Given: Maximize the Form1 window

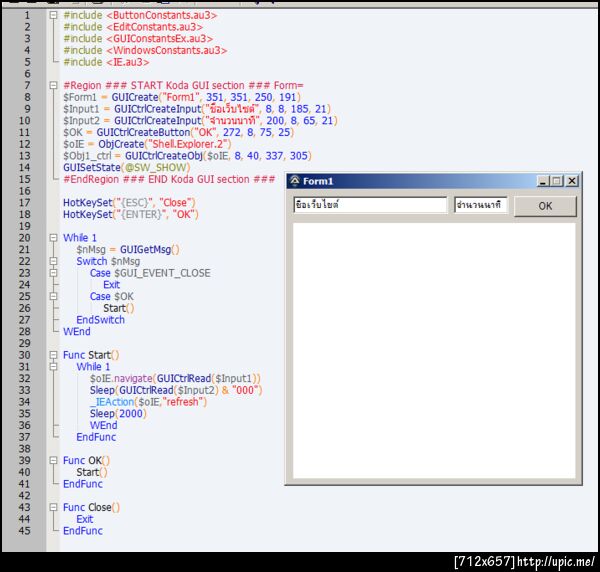Looking at the screenshot, I should [x=557, y=181].
